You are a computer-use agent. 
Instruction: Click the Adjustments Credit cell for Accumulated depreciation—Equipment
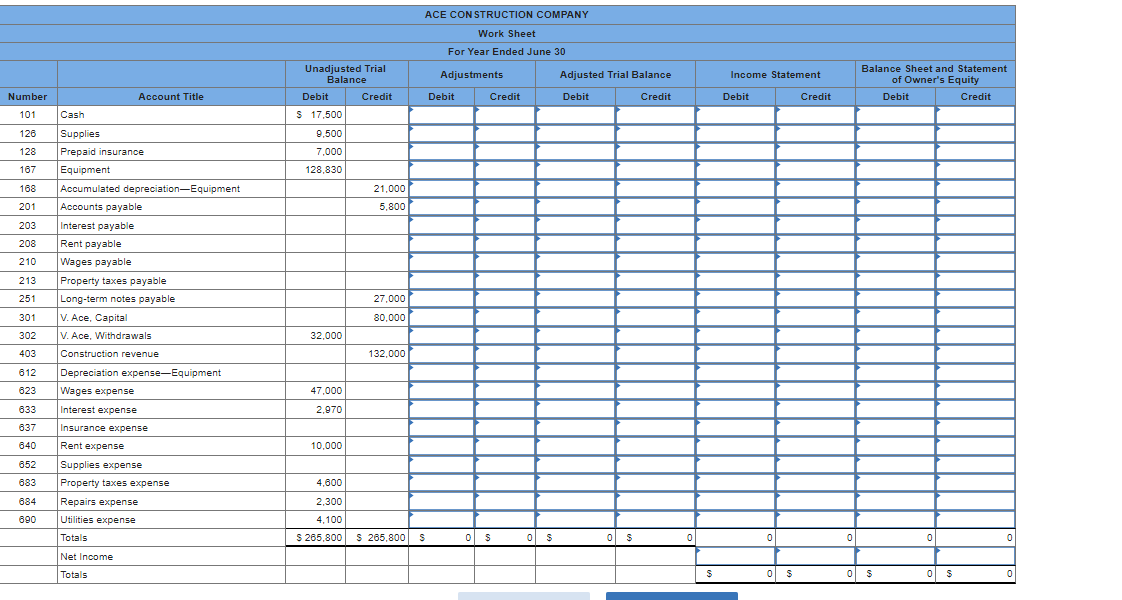tap(505, 188)
